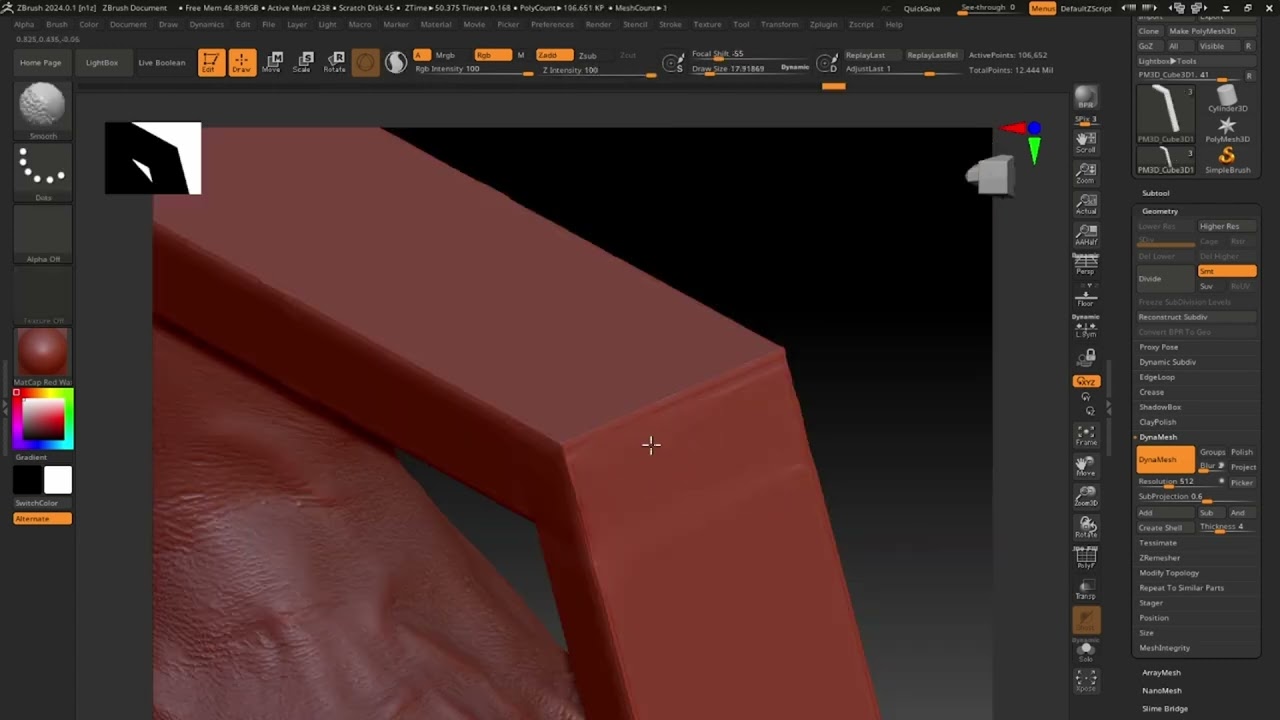Screen dimensions: 1280x720
Task: Click the Actual size icon
Action: coord(1086,204)
